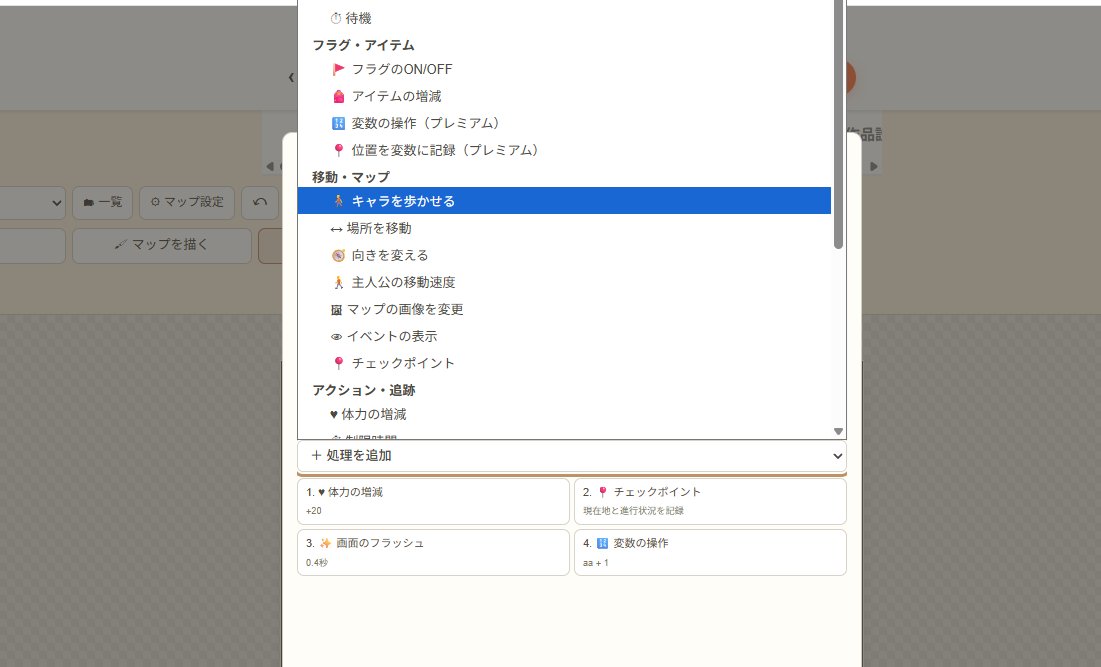Click the dropdown list scrollbar thumb
Image resolution: width=1101 pixels, height=667 pixels.
[x=838, y=124]
